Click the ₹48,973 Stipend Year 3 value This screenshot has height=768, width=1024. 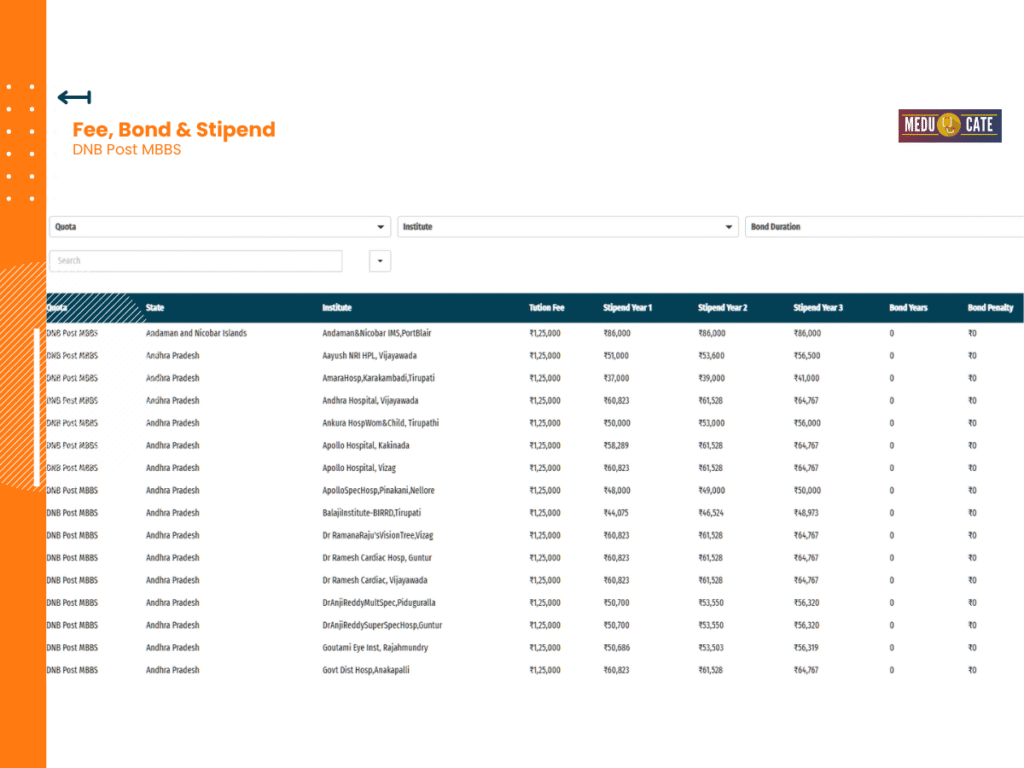point(806,513)
